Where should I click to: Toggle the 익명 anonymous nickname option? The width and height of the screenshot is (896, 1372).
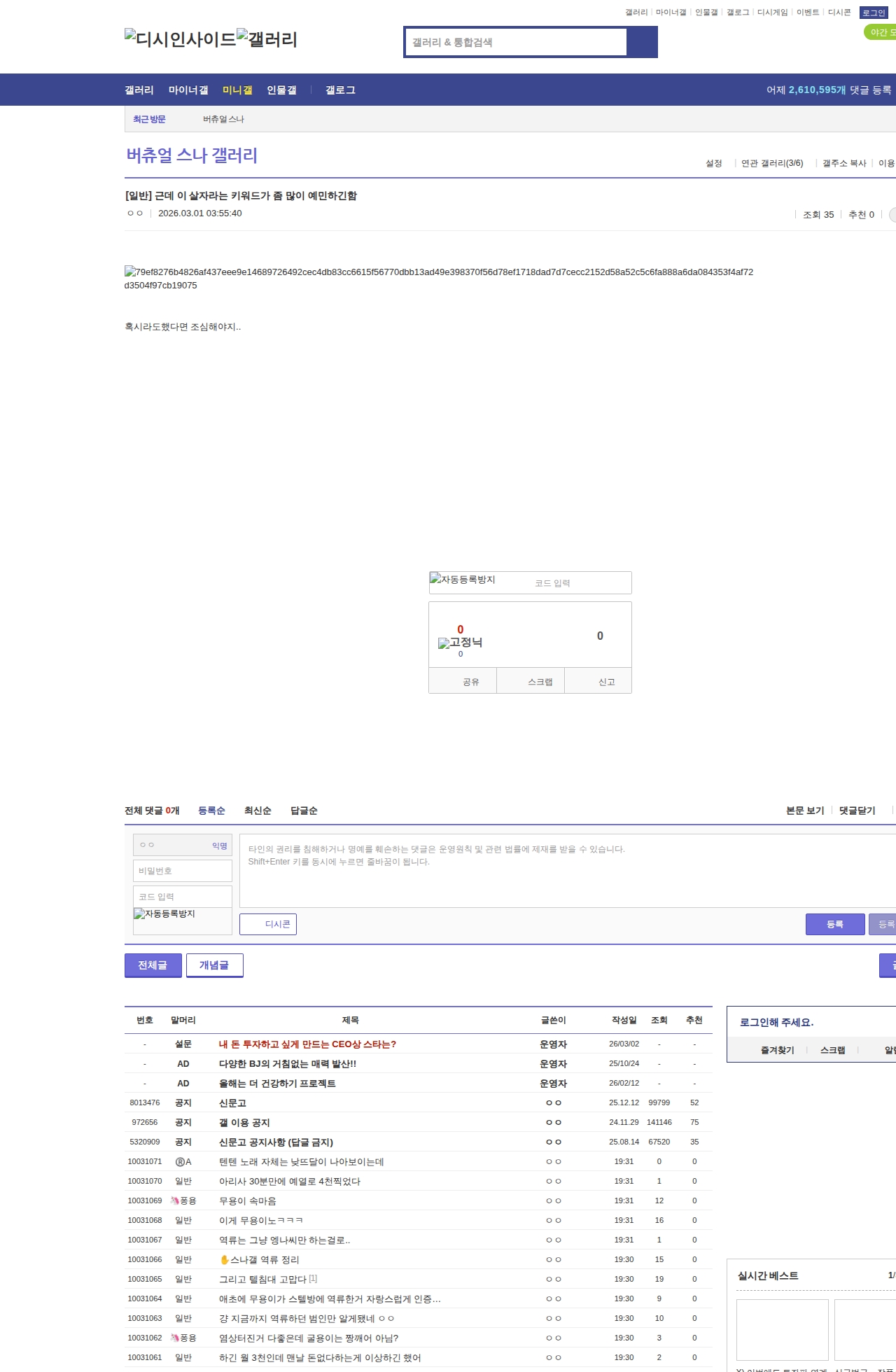220,846
